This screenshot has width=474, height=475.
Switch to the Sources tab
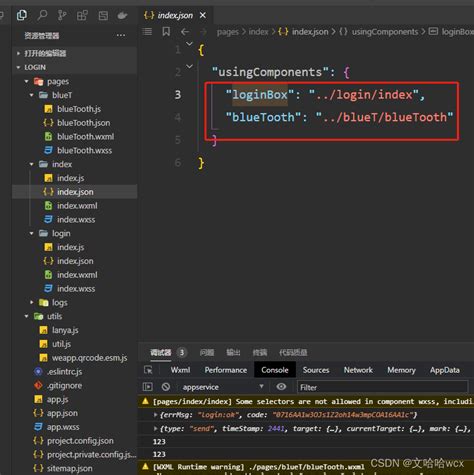(x=316, y=370)
